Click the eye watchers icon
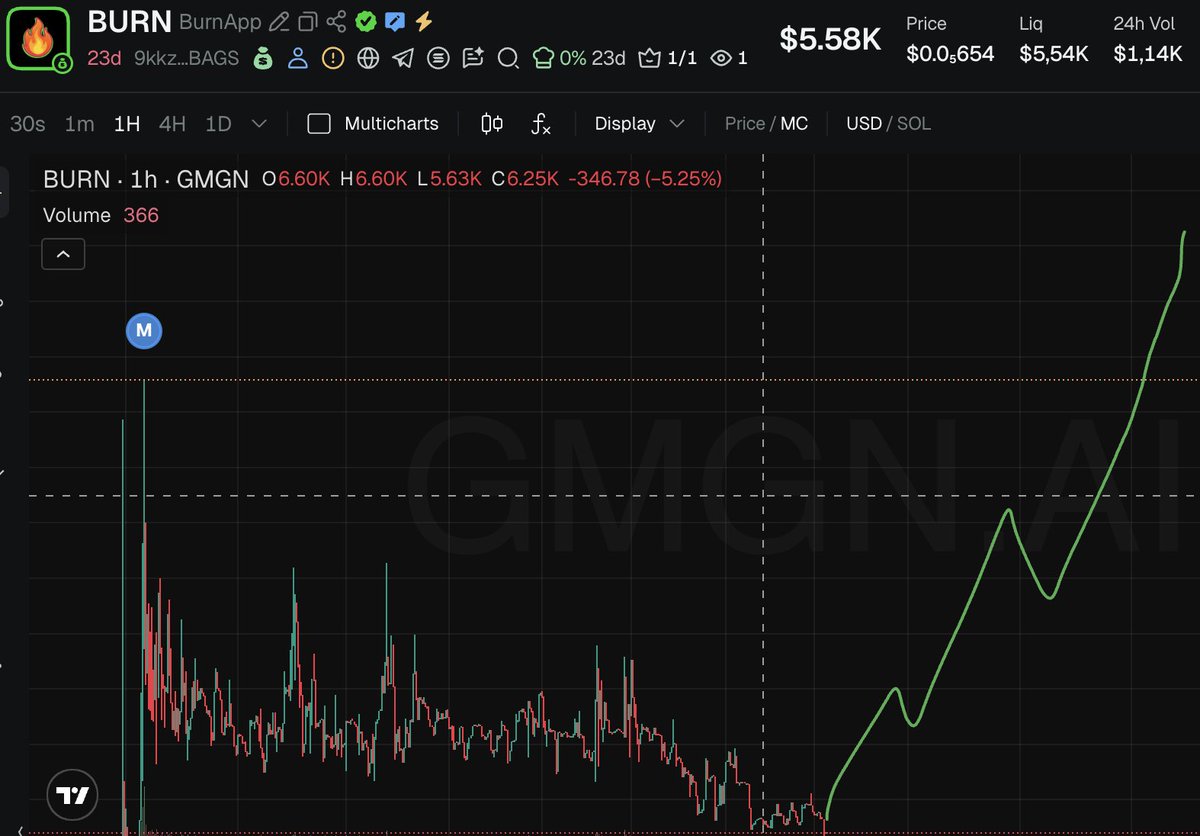Screen dimensions: 1200x836 tap(721, 58)
